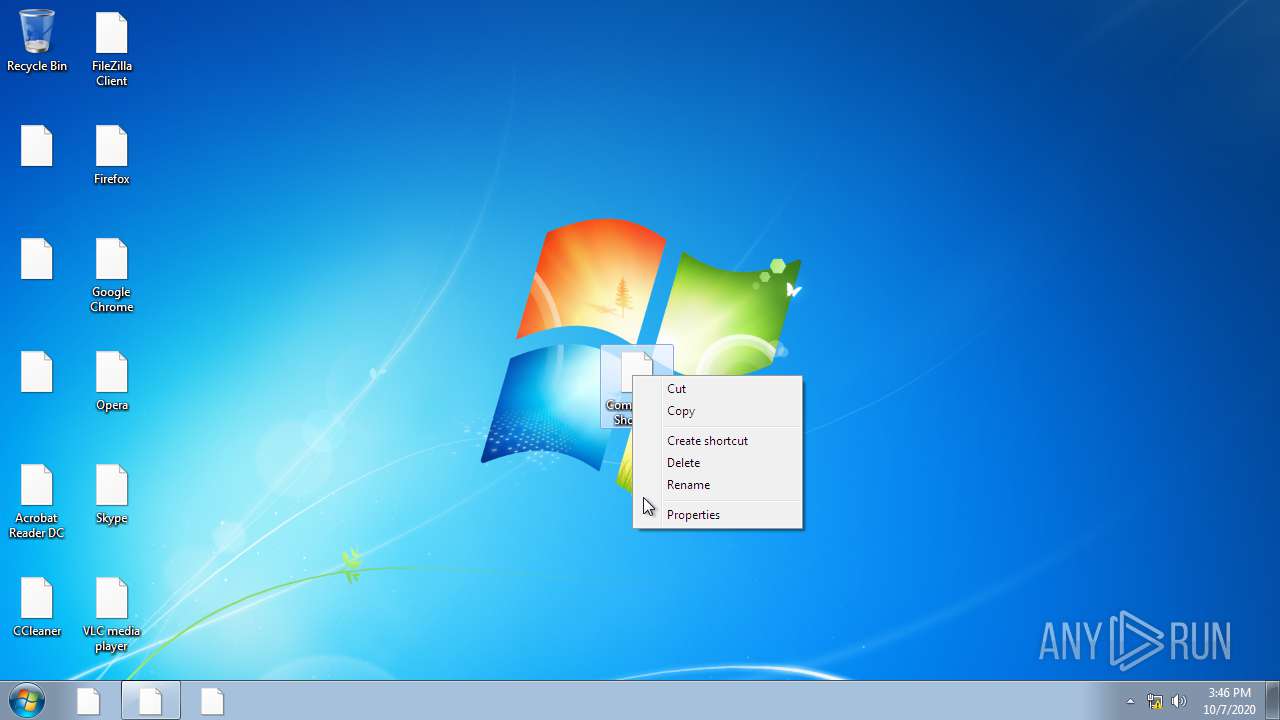Select the Acrobat Reader DC desktop icon
This screenshot has height=720, width=1280.
pos(37,501)
